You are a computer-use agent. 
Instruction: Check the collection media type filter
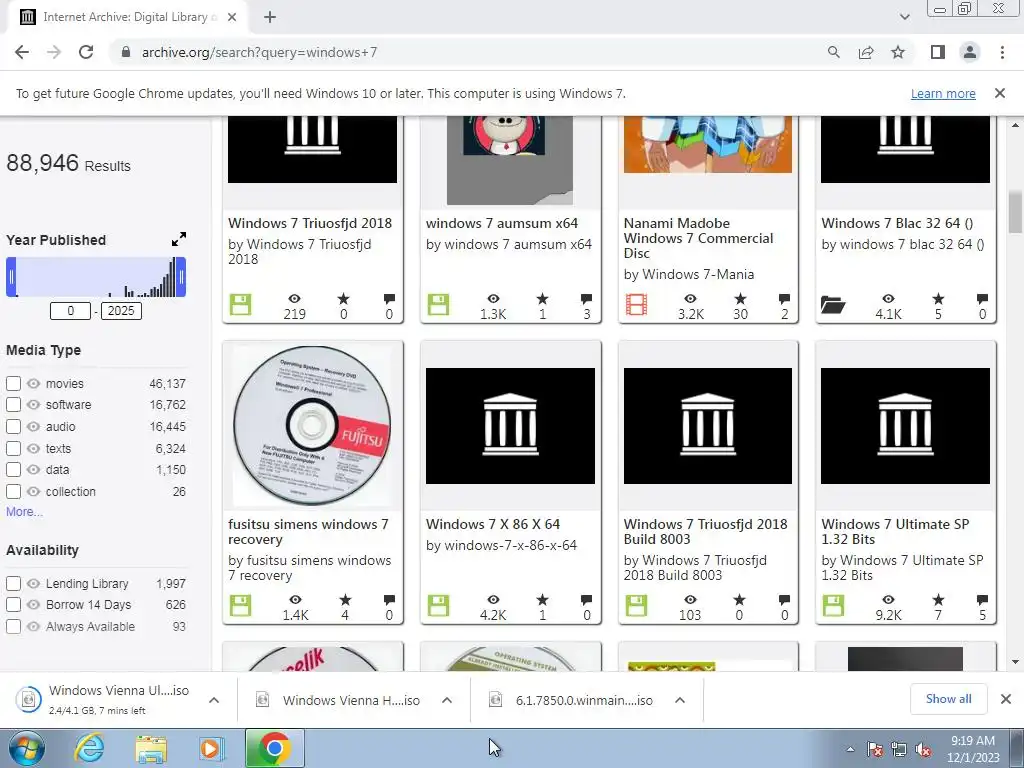click(x=13, y=491)
